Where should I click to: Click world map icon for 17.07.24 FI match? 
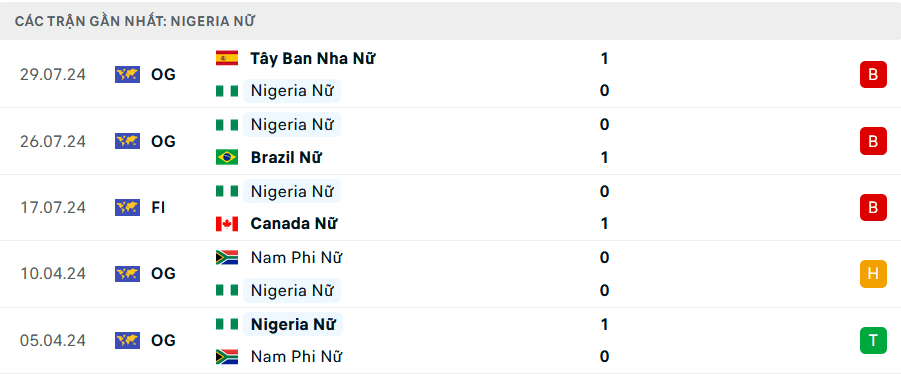coord(128,207)
